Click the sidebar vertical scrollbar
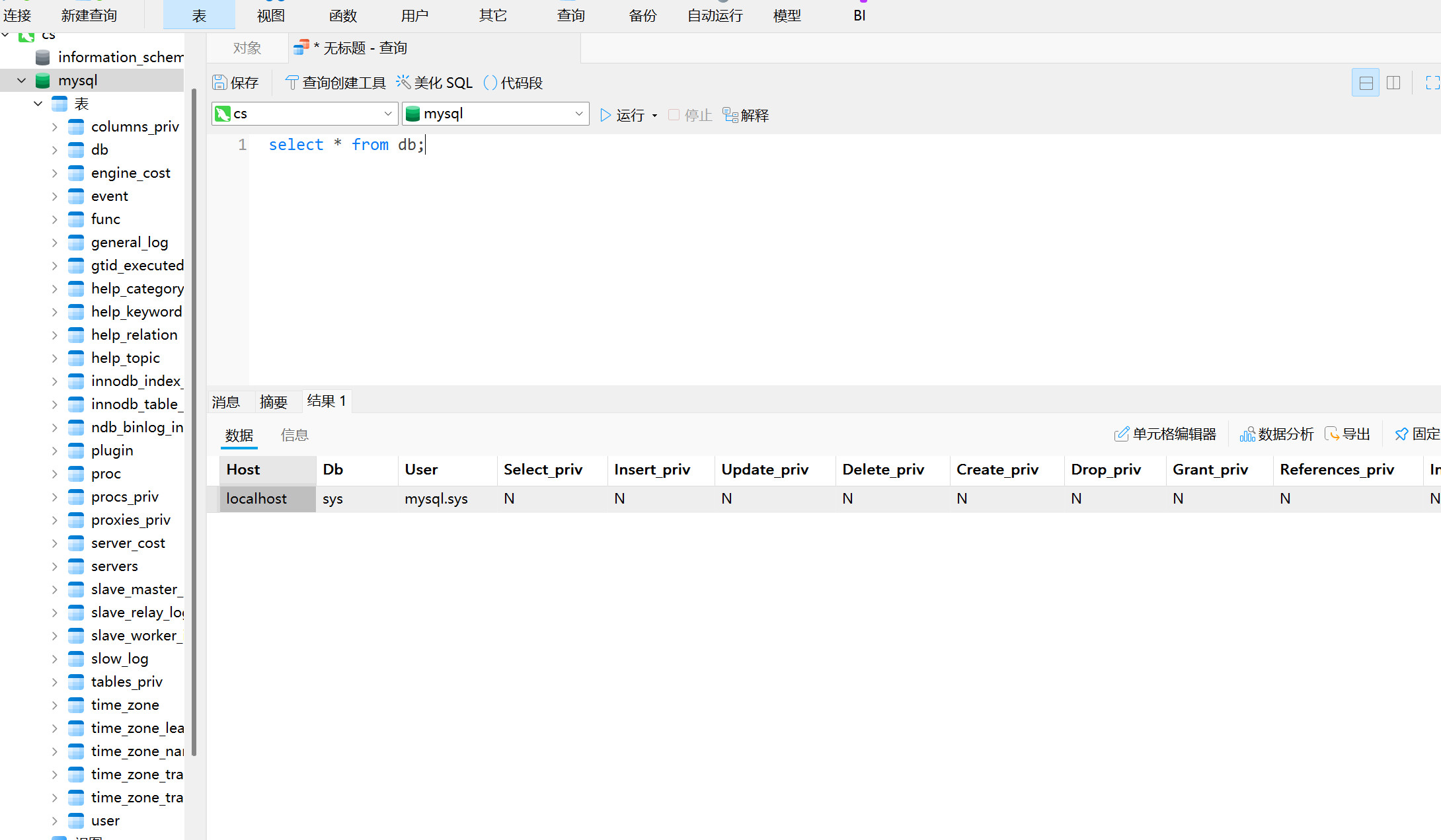The image size is (1441, 840). 194,423
